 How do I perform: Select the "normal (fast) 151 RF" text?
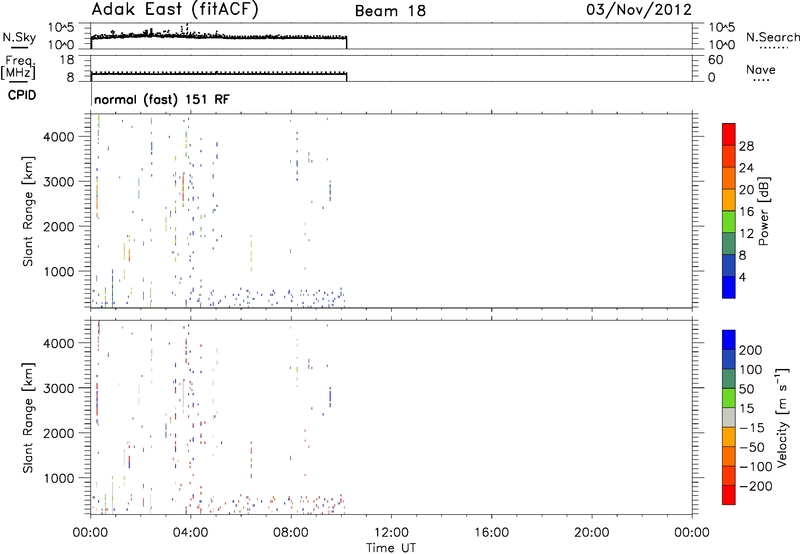[162, 99]
